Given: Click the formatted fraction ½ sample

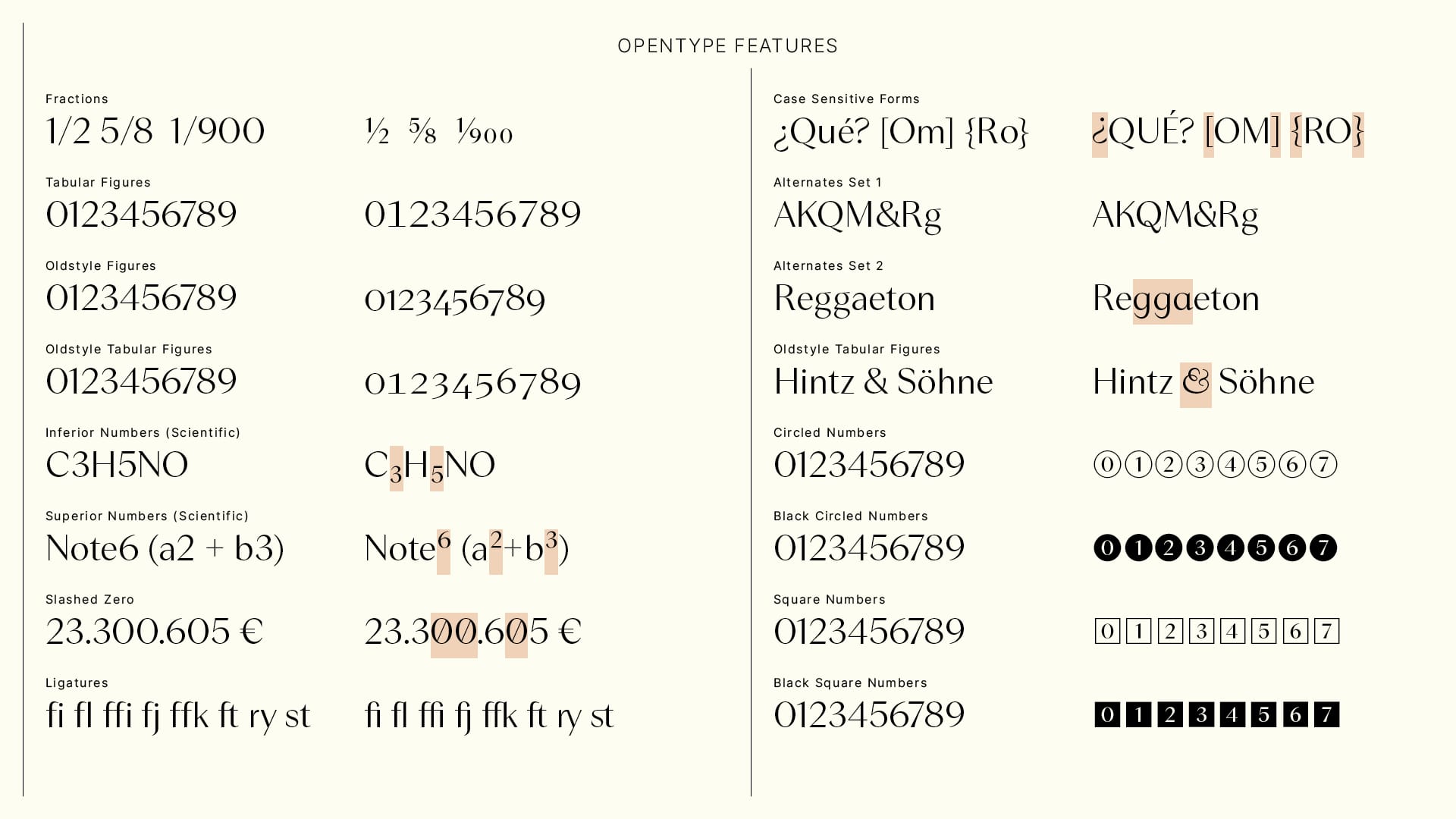Looking at the screenshot, I should point(377,131).
